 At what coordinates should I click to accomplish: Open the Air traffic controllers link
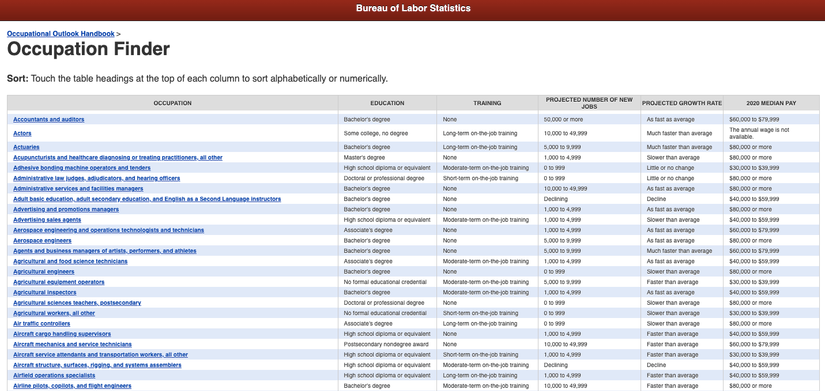(42, 324)
